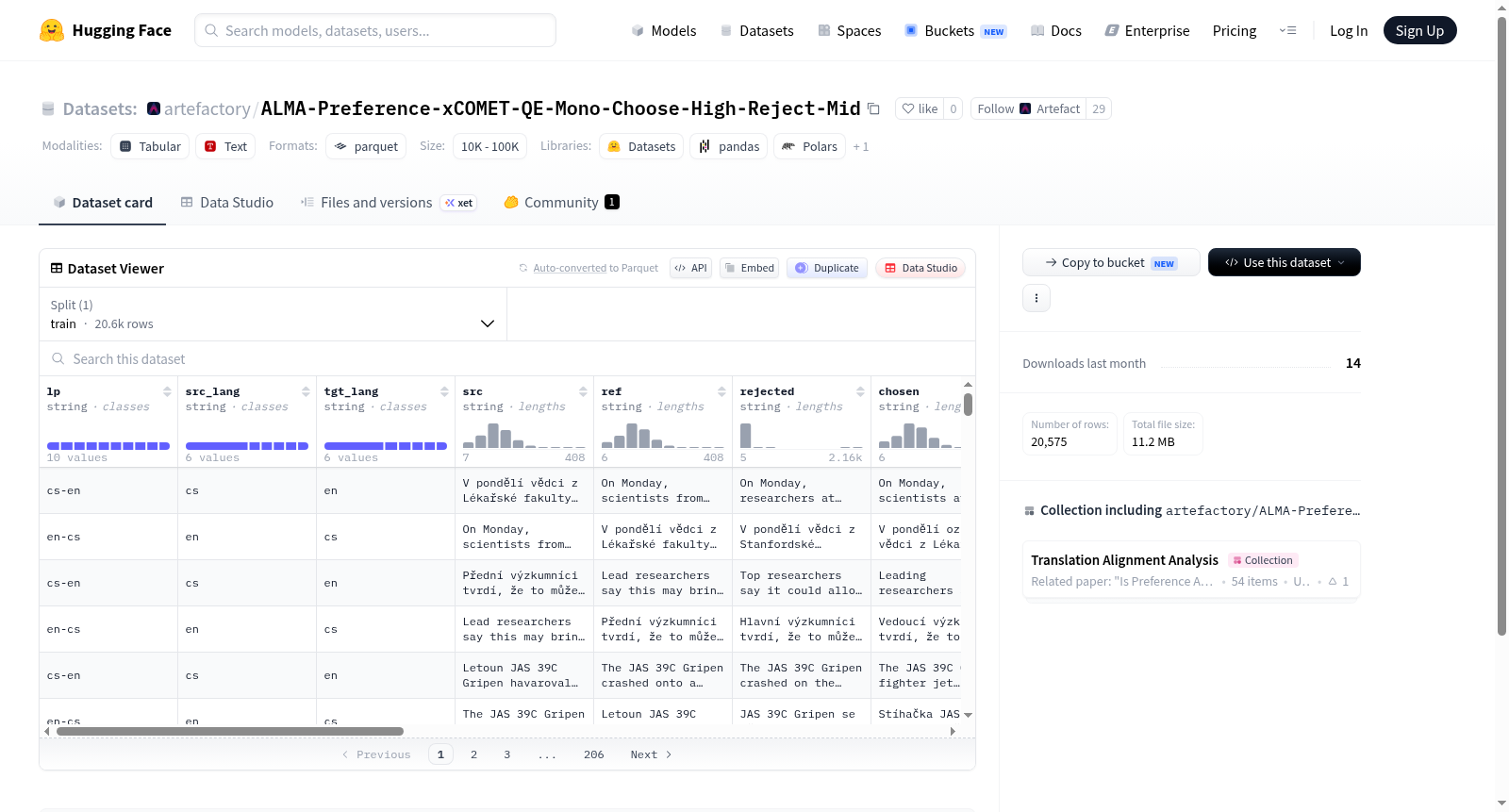Screen dimensions: 1509x812
Task: Open Data Studio from viewer header
Action: 920,268
